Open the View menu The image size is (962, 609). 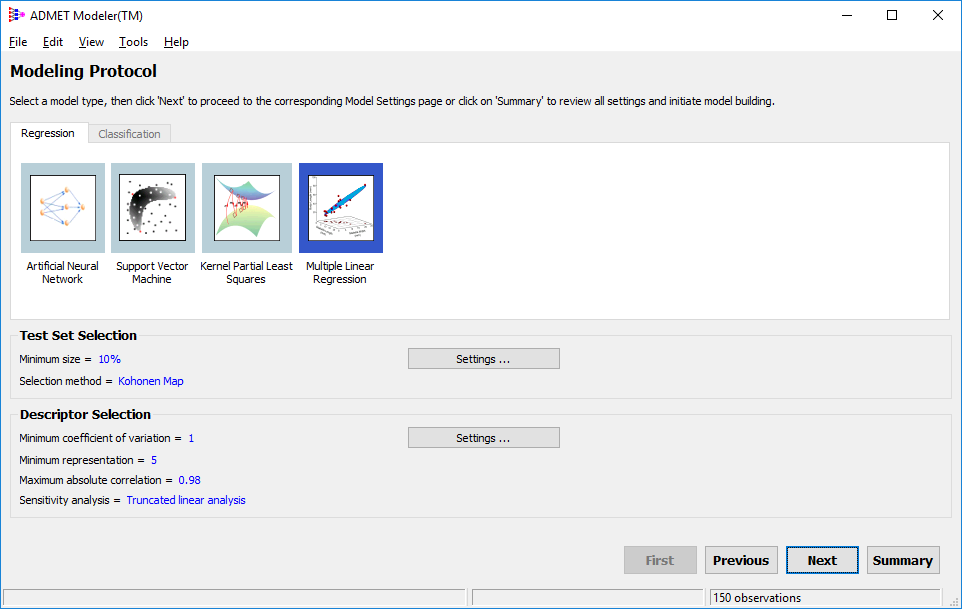[91, 42]
